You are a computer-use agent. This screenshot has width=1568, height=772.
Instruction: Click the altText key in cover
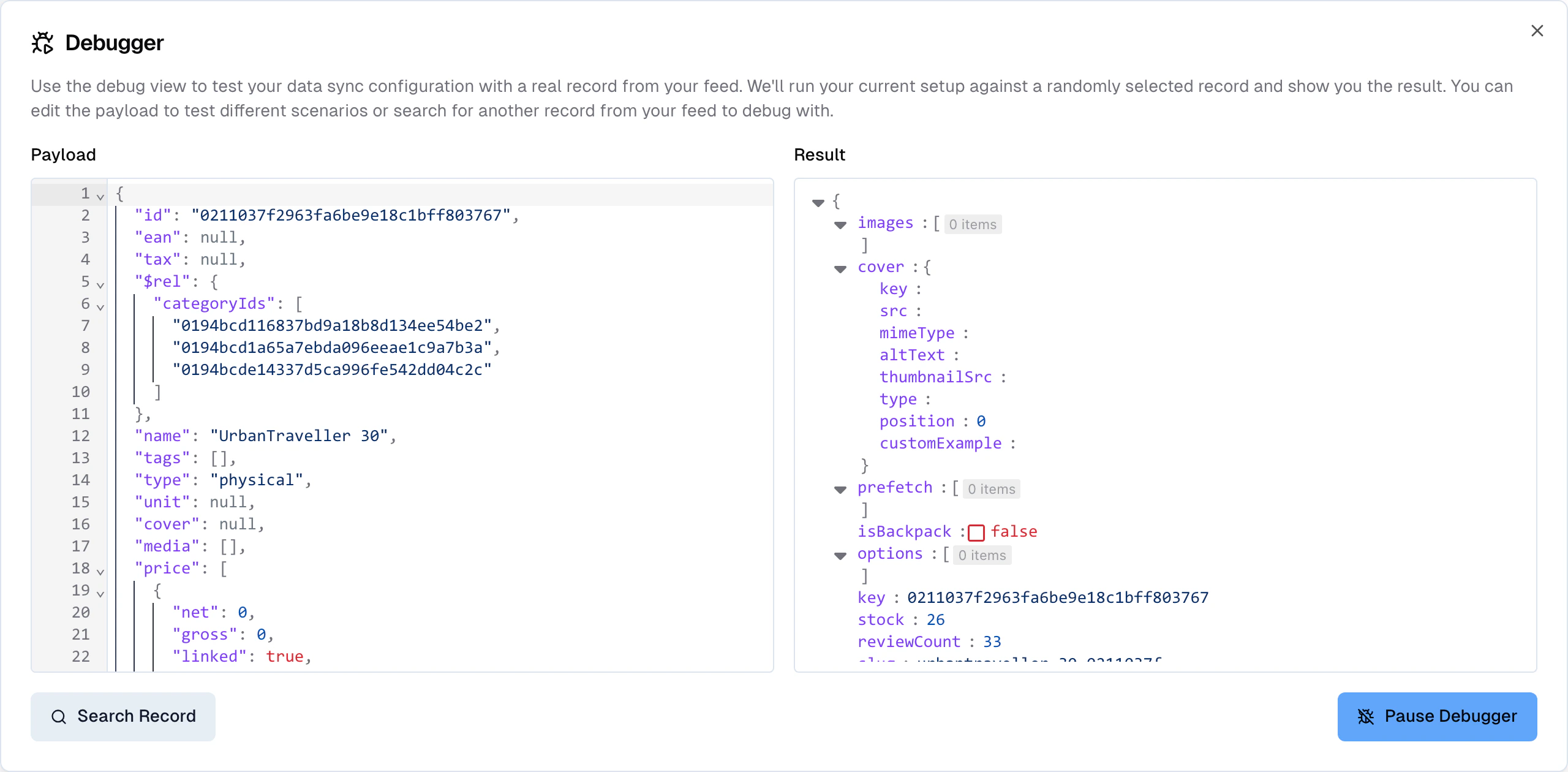point(912,355)
